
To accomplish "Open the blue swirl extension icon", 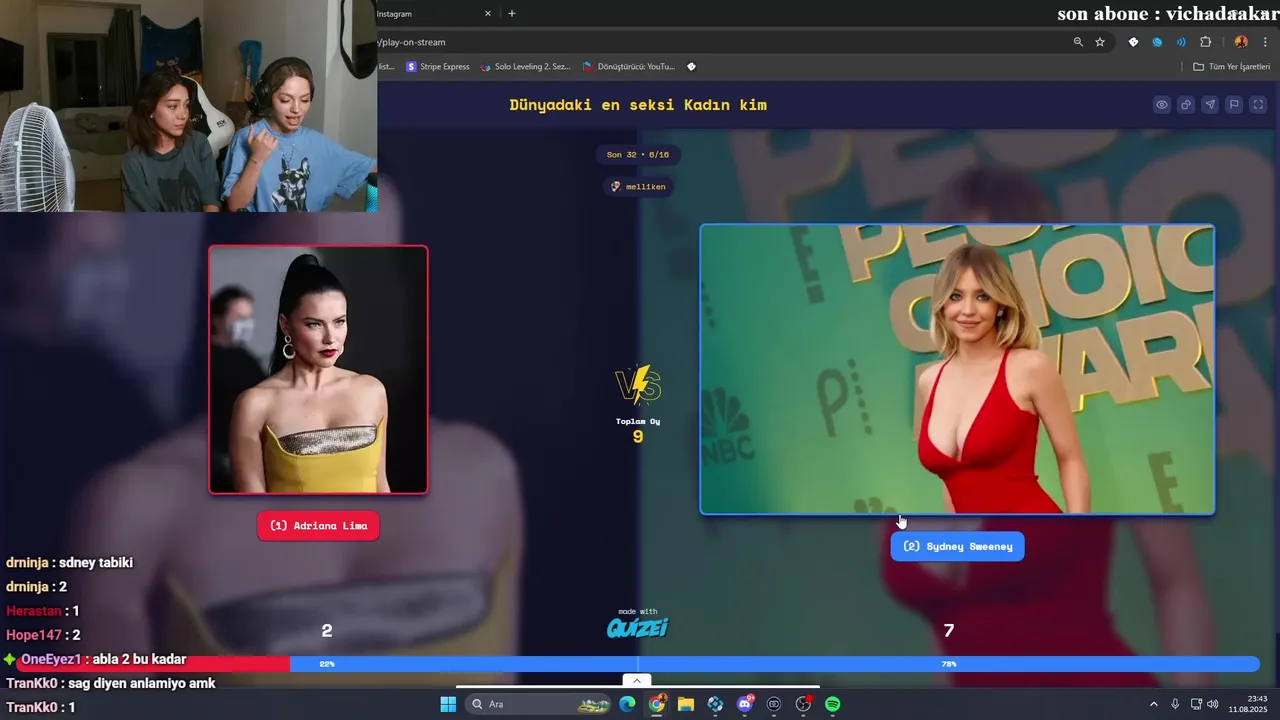I will [x=1157, y=42].
